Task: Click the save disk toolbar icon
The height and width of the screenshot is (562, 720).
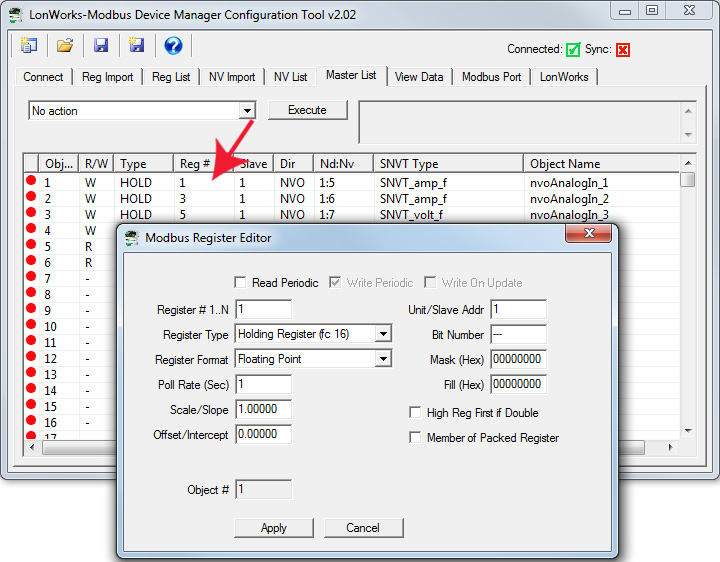Action: pyautogui.click(x=101, y=46)
